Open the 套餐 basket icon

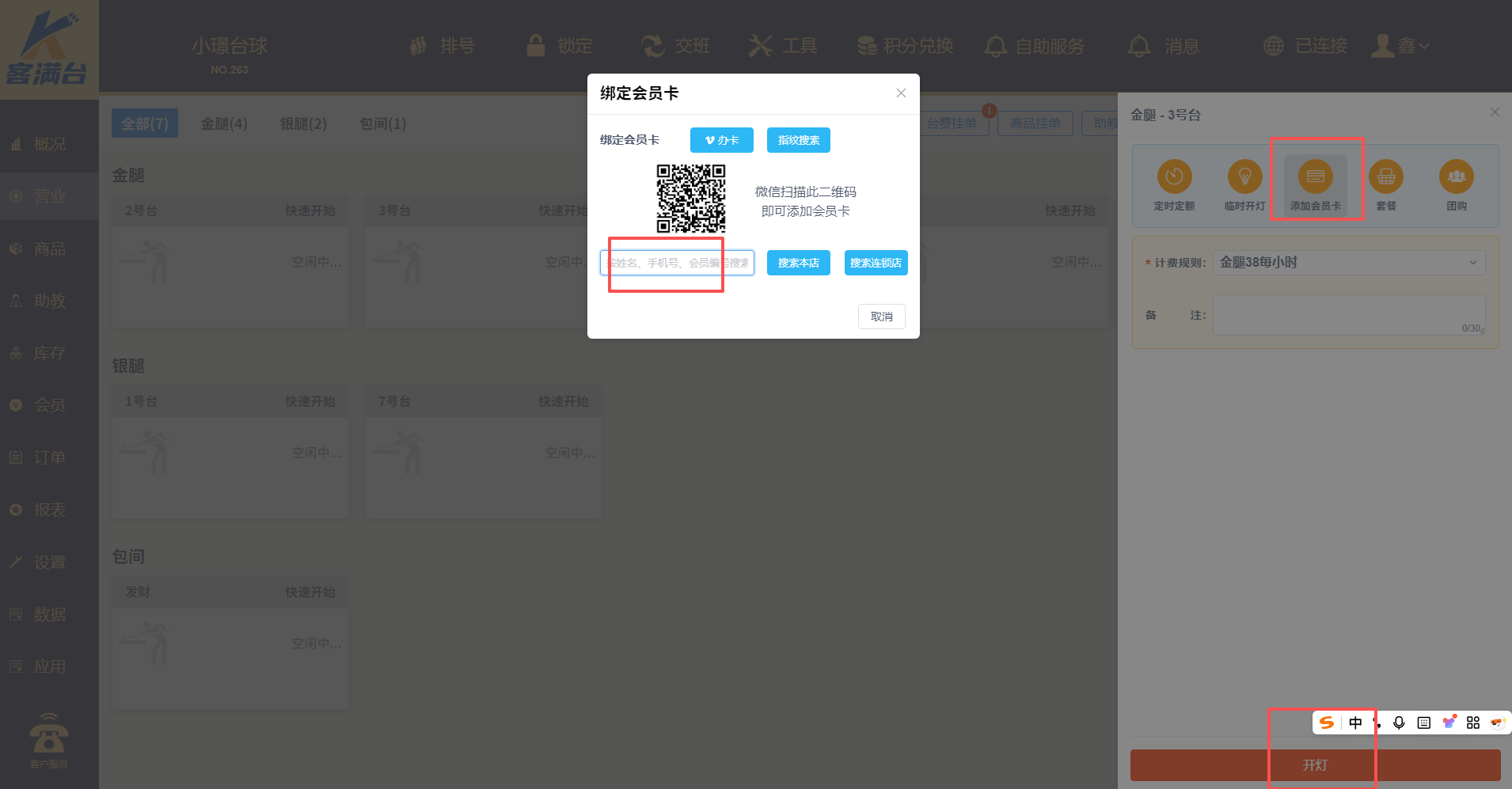(1385, 176)
